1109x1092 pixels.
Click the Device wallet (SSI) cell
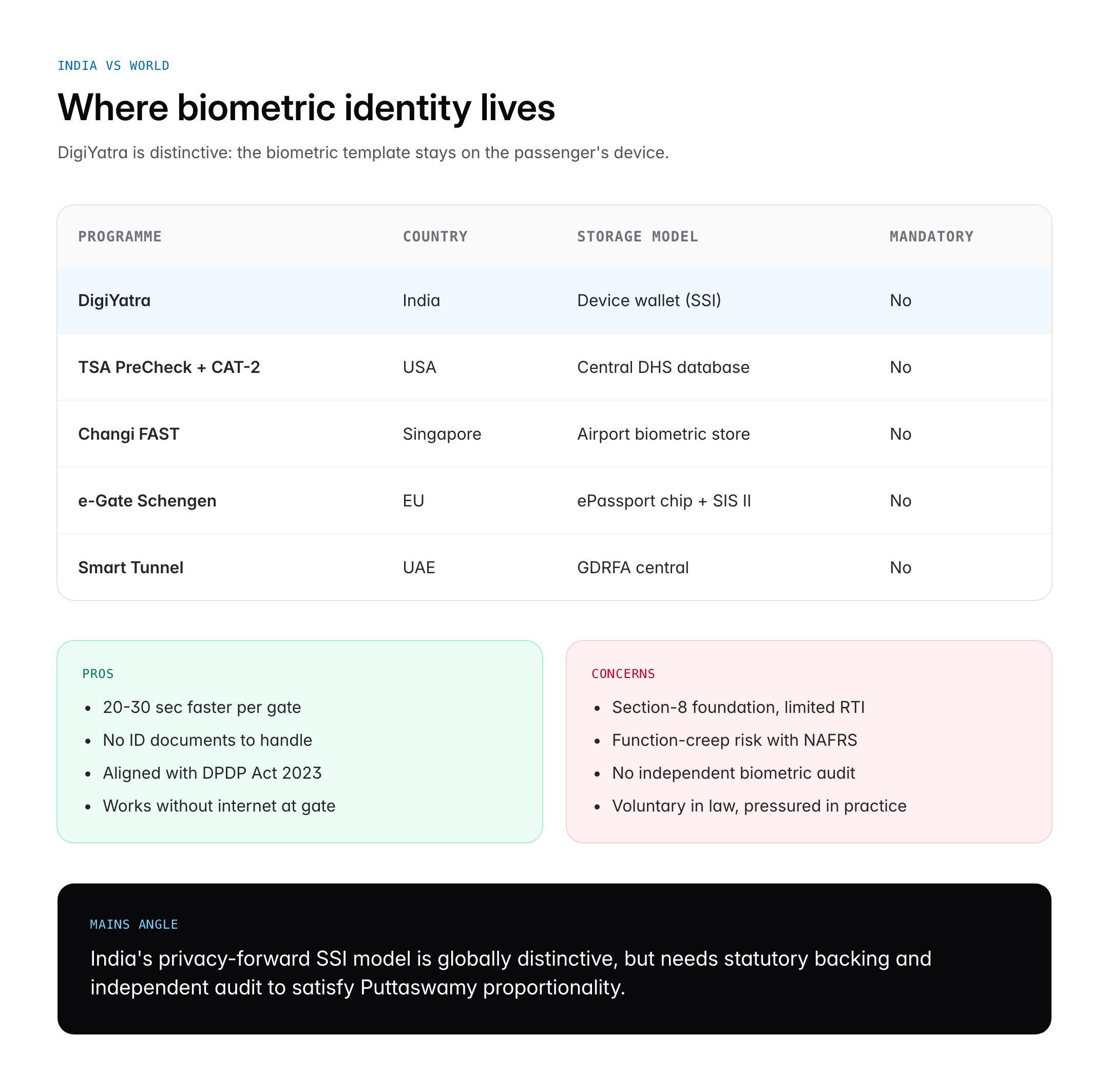(648, 300)
